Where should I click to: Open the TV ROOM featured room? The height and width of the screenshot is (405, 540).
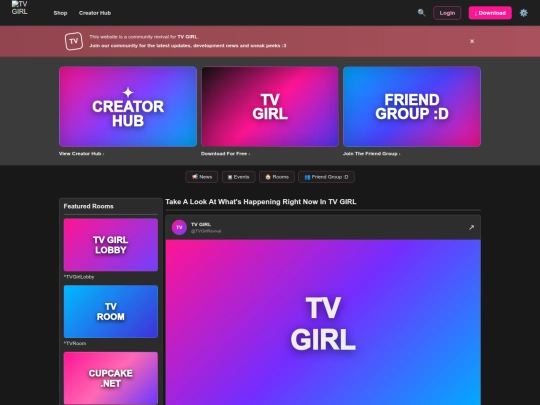pyautogui.click(x=111, y=312)
